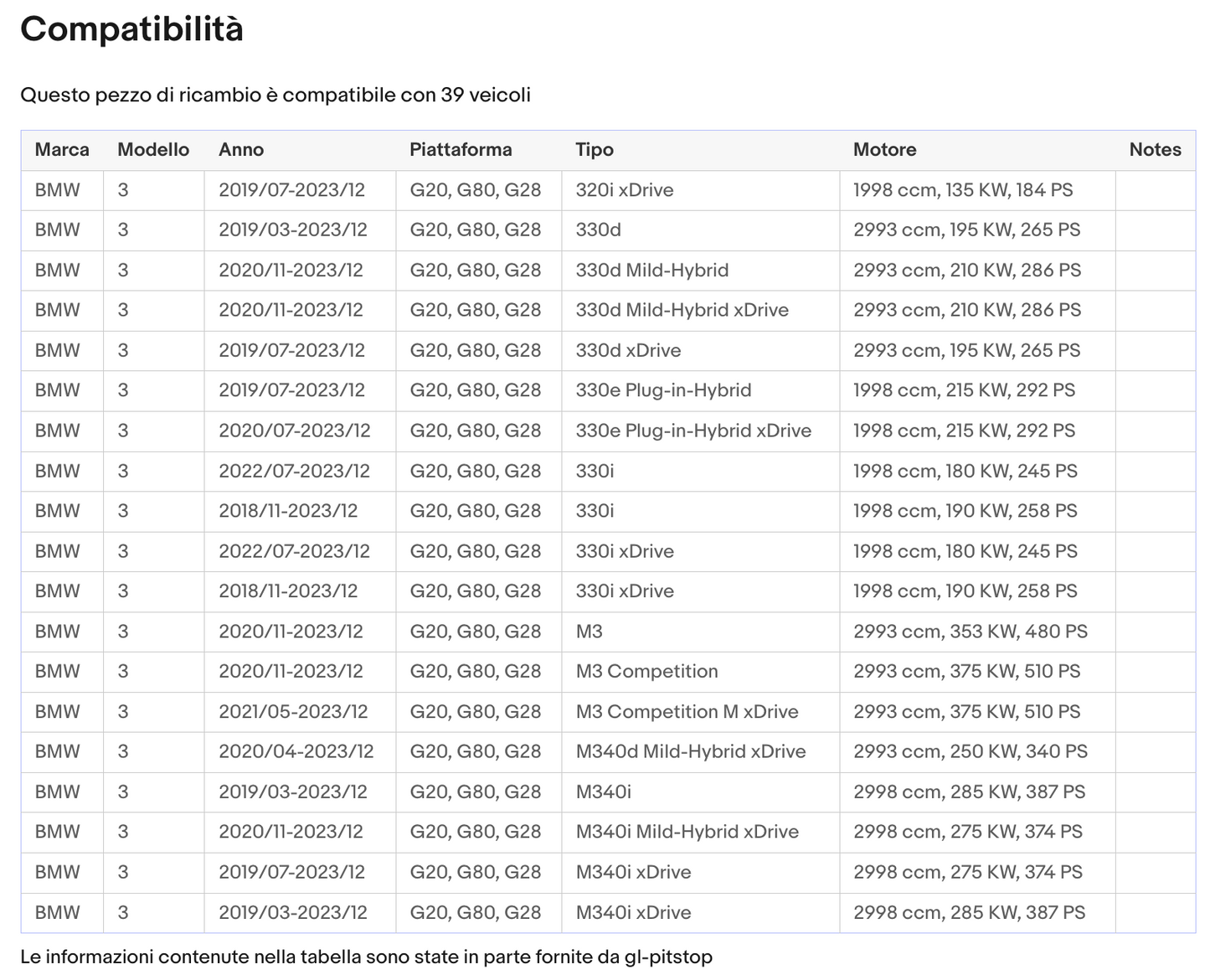The image size is (1210, 980).
Task: Select the Tipo column header
Action: (x=595, y=150)
